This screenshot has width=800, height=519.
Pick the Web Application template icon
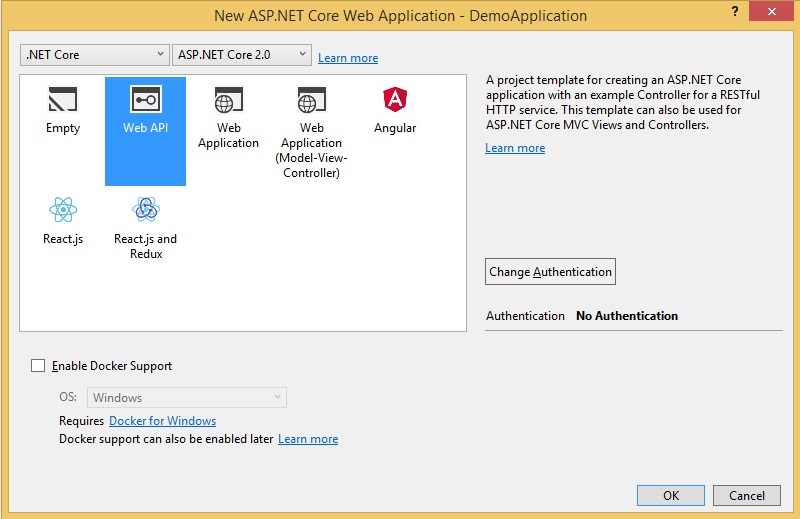coord(228,101)
